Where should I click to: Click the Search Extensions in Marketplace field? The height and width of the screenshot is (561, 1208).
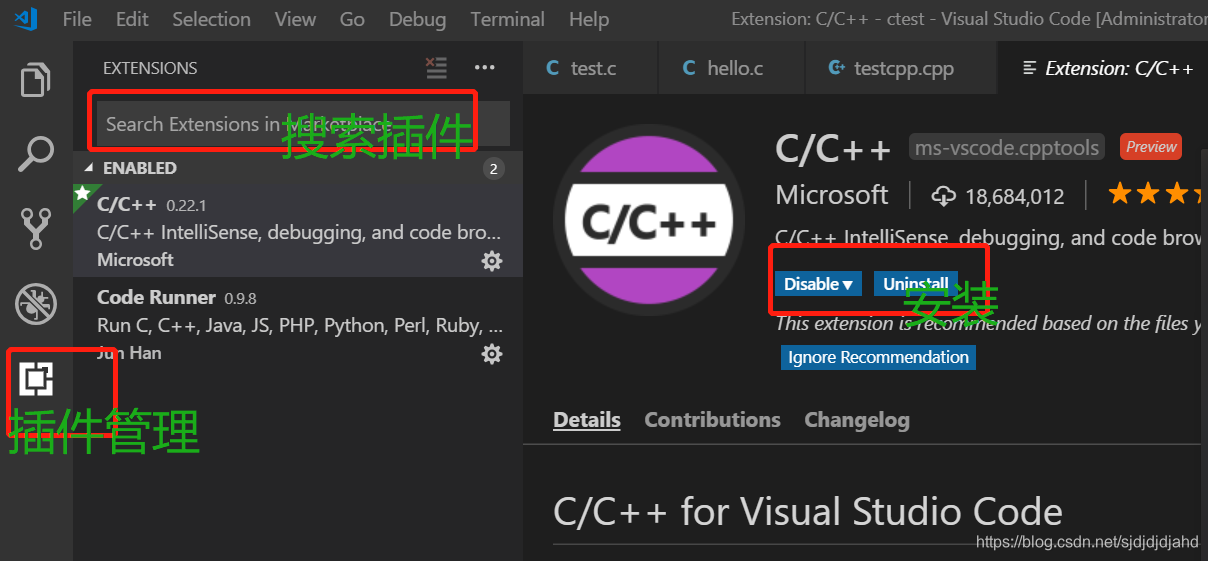(303, 124)
